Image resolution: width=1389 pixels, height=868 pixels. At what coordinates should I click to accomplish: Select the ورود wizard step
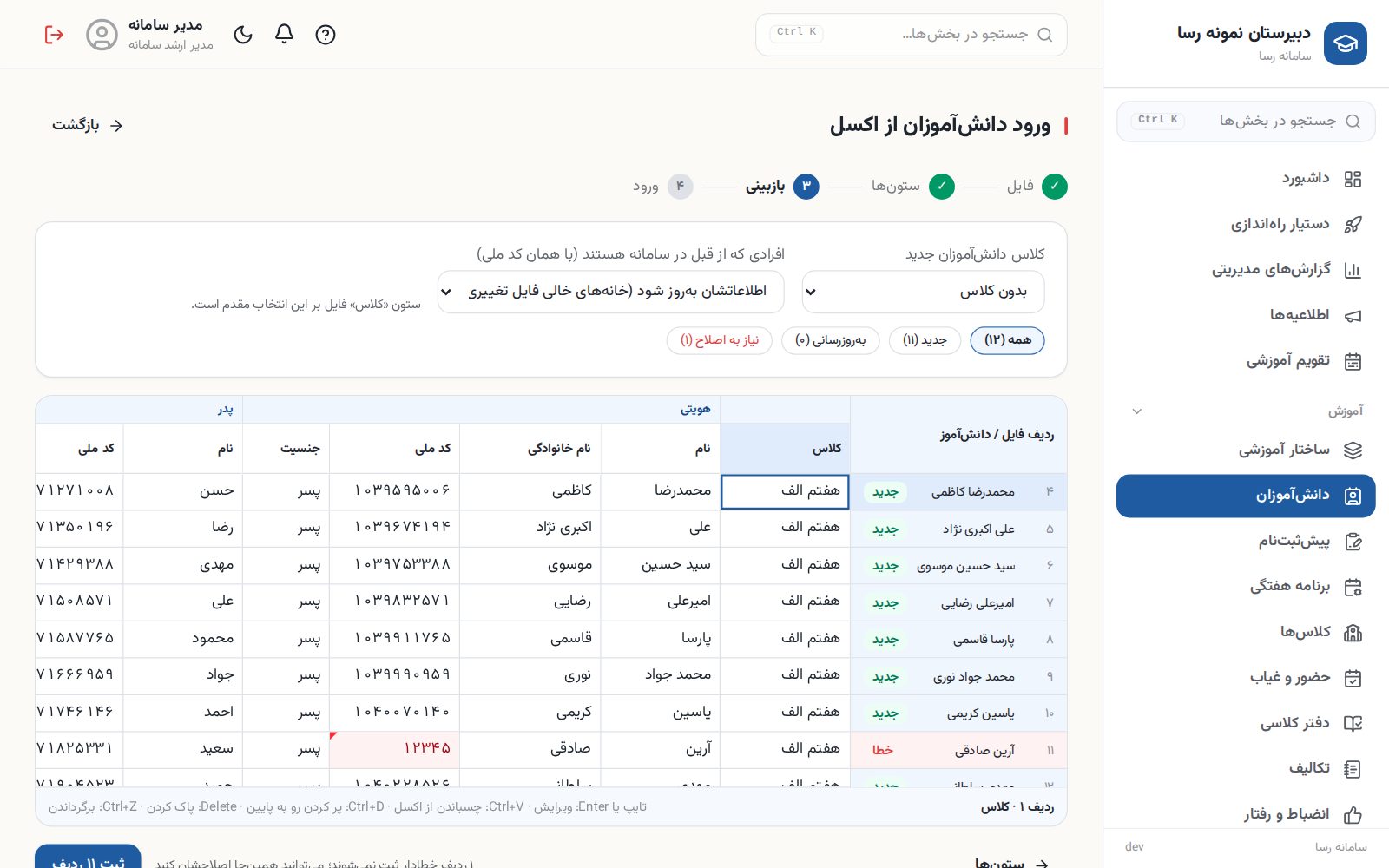point(662,187)
